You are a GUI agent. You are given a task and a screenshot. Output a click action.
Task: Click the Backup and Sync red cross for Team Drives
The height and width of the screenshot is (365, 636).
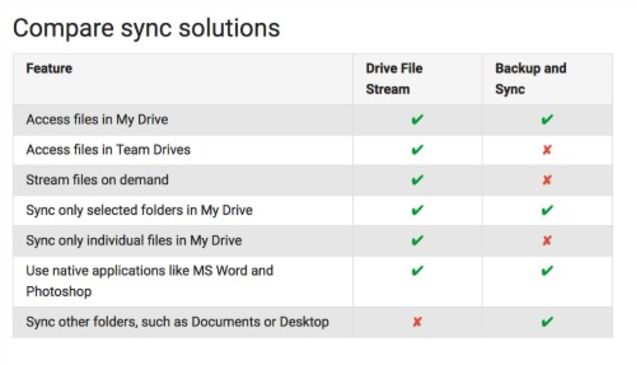click(547, 150)
